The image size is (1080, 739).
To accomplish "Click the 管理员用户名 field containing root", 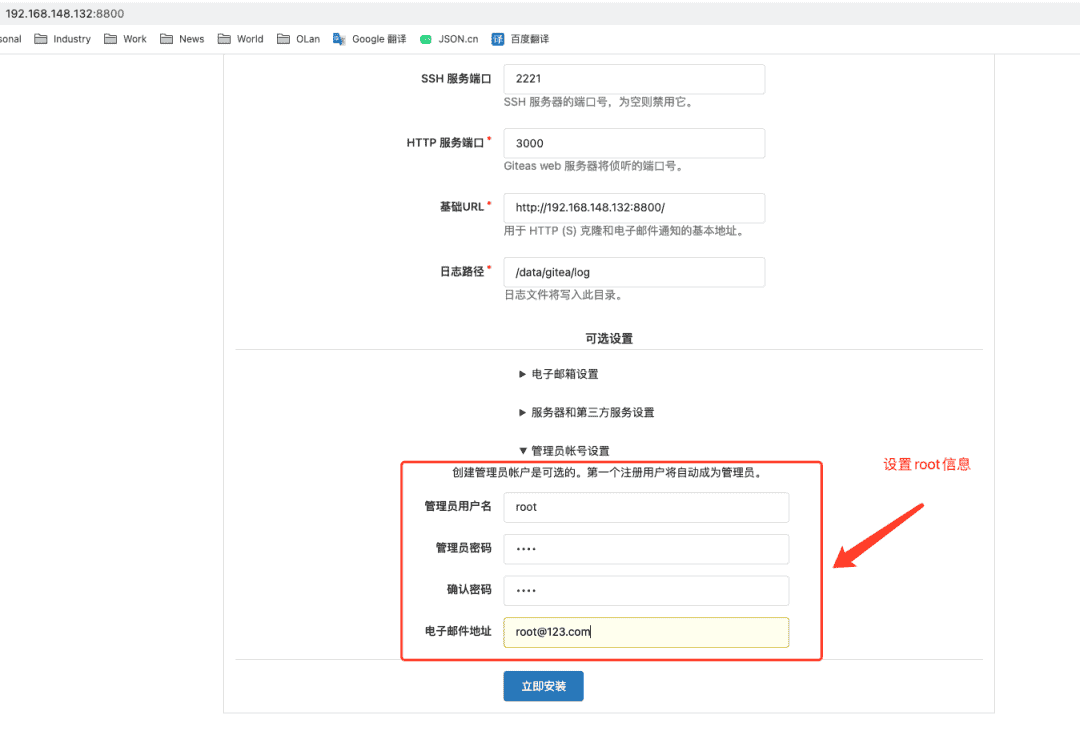I will coord(646,507).
